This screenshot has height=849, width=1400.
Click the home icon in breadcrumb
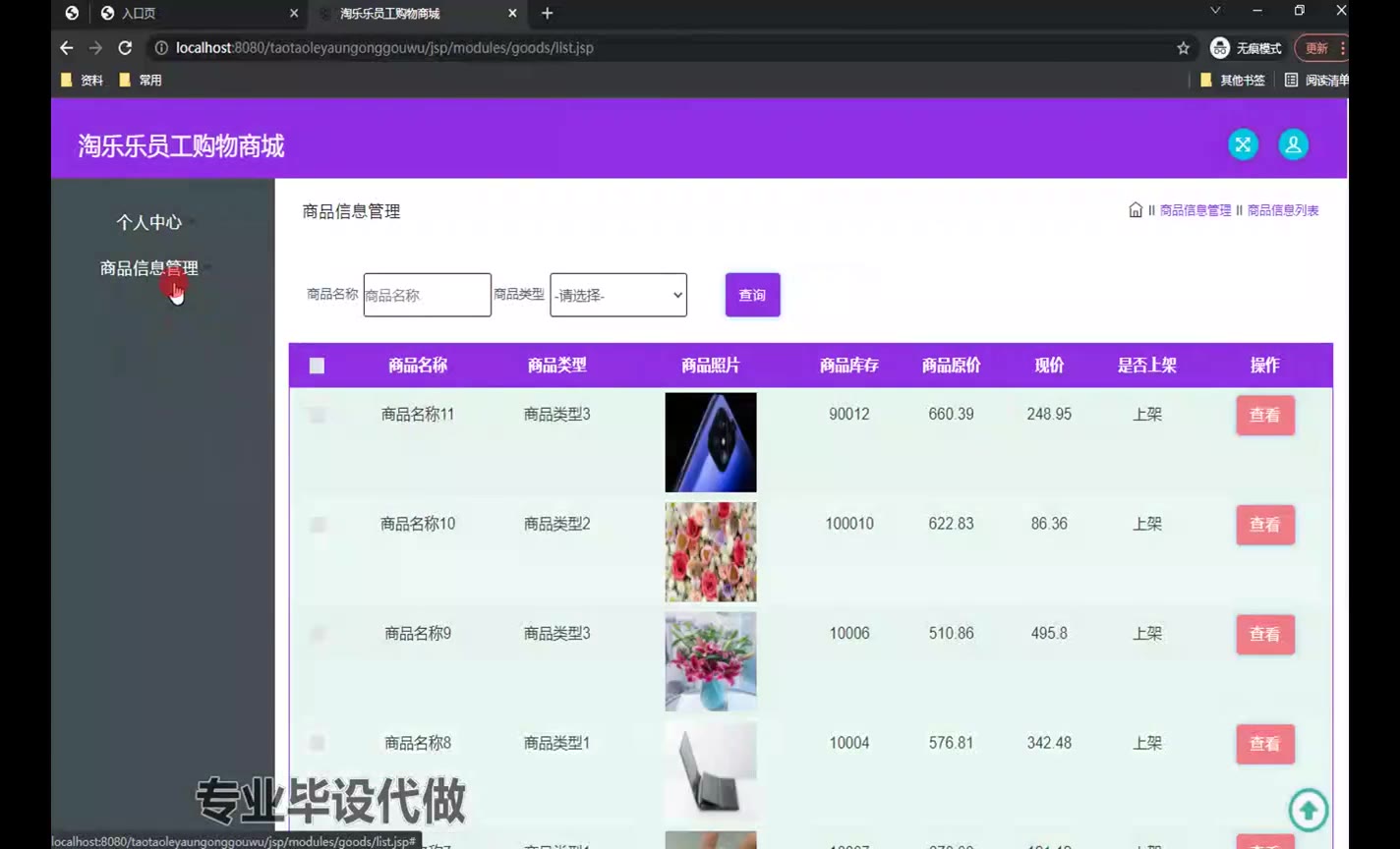click(x=1136, y=209)
